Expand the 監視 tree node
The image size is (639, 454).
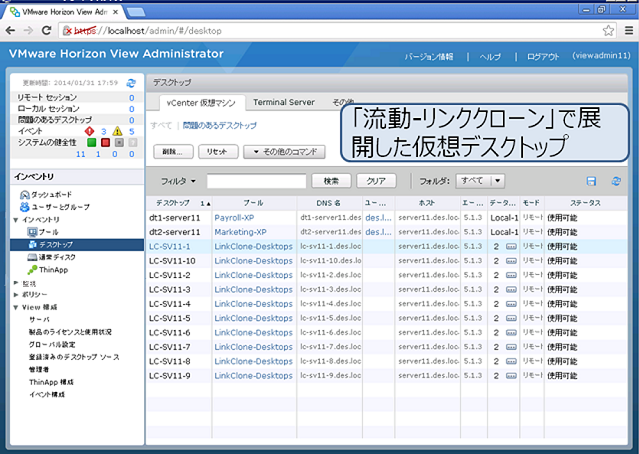(15, 283)
